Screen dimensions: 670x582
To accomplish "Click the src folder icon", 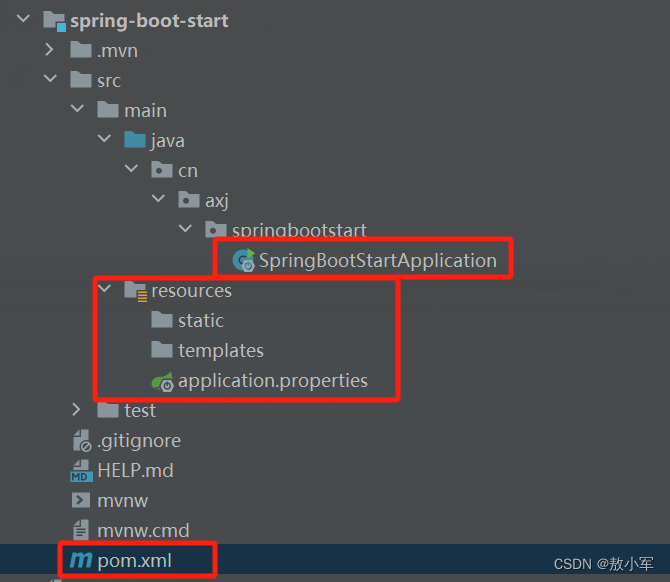I will click(x=81, y=80).
